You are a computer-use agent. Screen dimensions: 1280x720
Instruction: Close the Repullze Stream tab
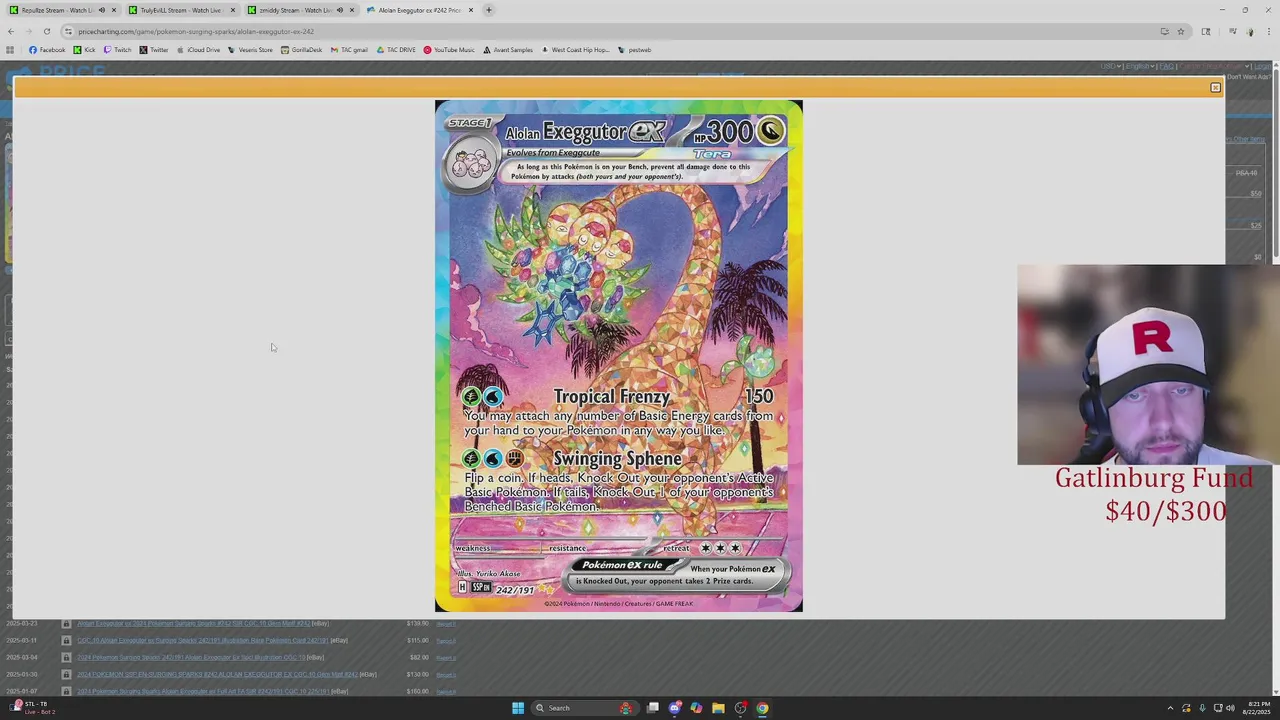pos(113,10)
